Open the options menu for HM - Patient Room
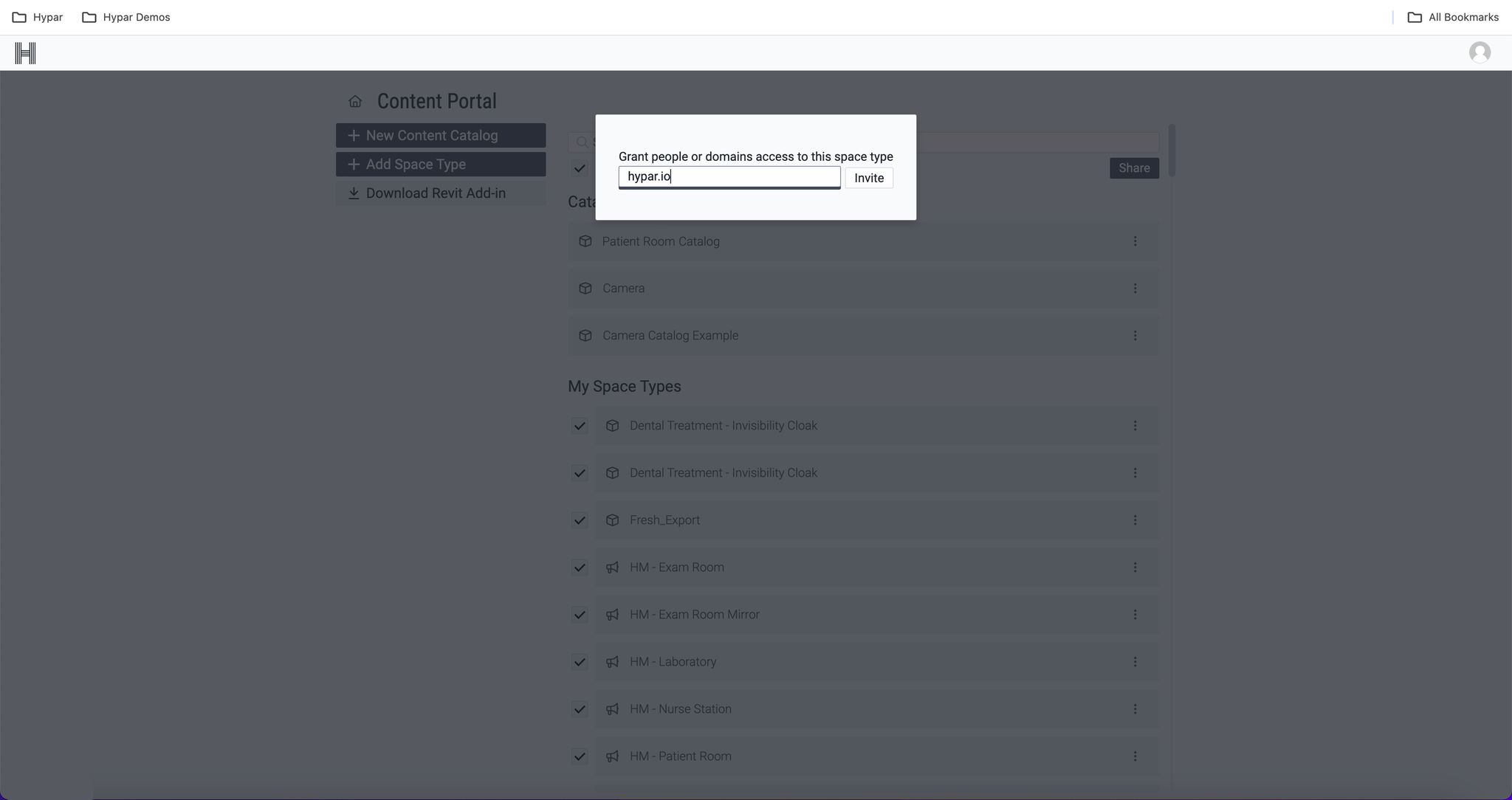1512x800 pixels. click(x=1135, y=756)
